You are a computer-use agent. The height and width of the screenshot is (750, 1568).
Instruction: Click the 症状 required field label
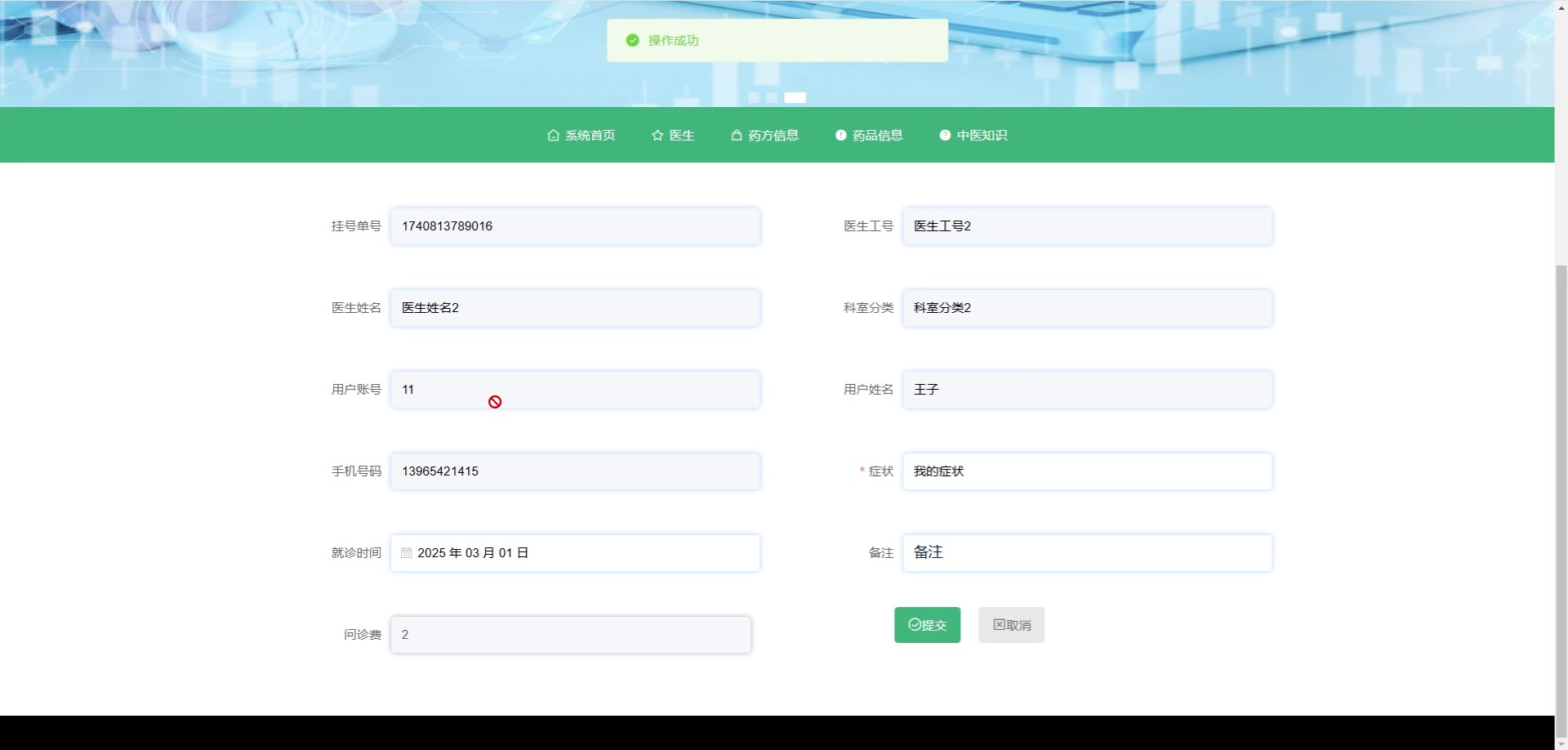point(877,471)
